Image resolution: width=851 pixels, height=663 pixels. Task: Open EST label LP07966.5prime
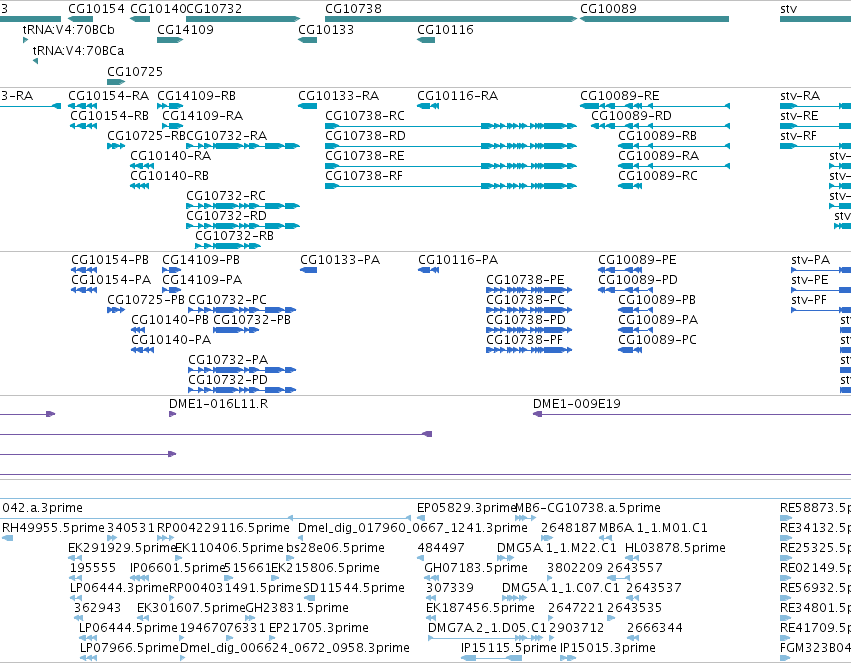(129, 648)
